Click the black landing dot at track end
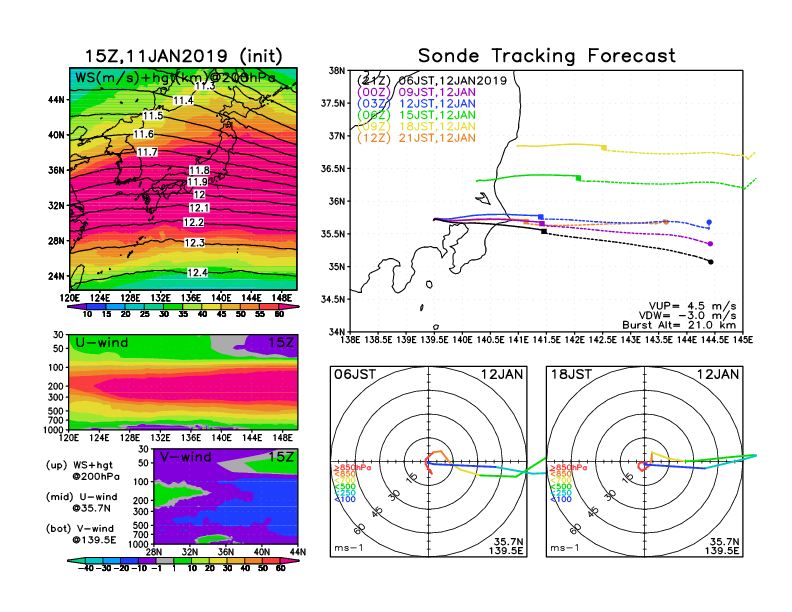The height and width of the screenshot is (612, 792). [x=711, y=262]
